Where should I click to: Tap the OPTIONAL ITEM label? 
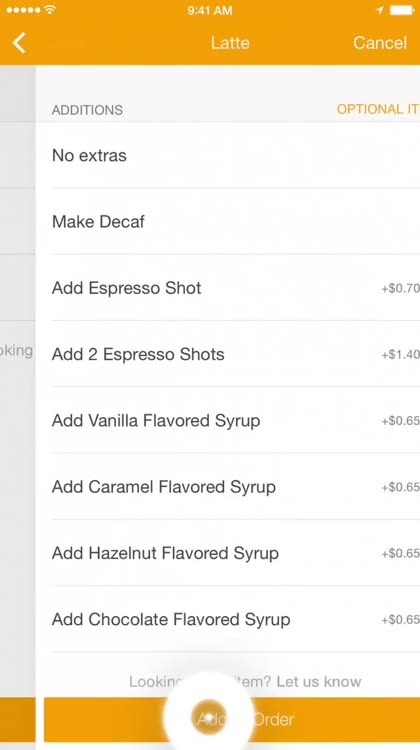click(x=378, y=109)
